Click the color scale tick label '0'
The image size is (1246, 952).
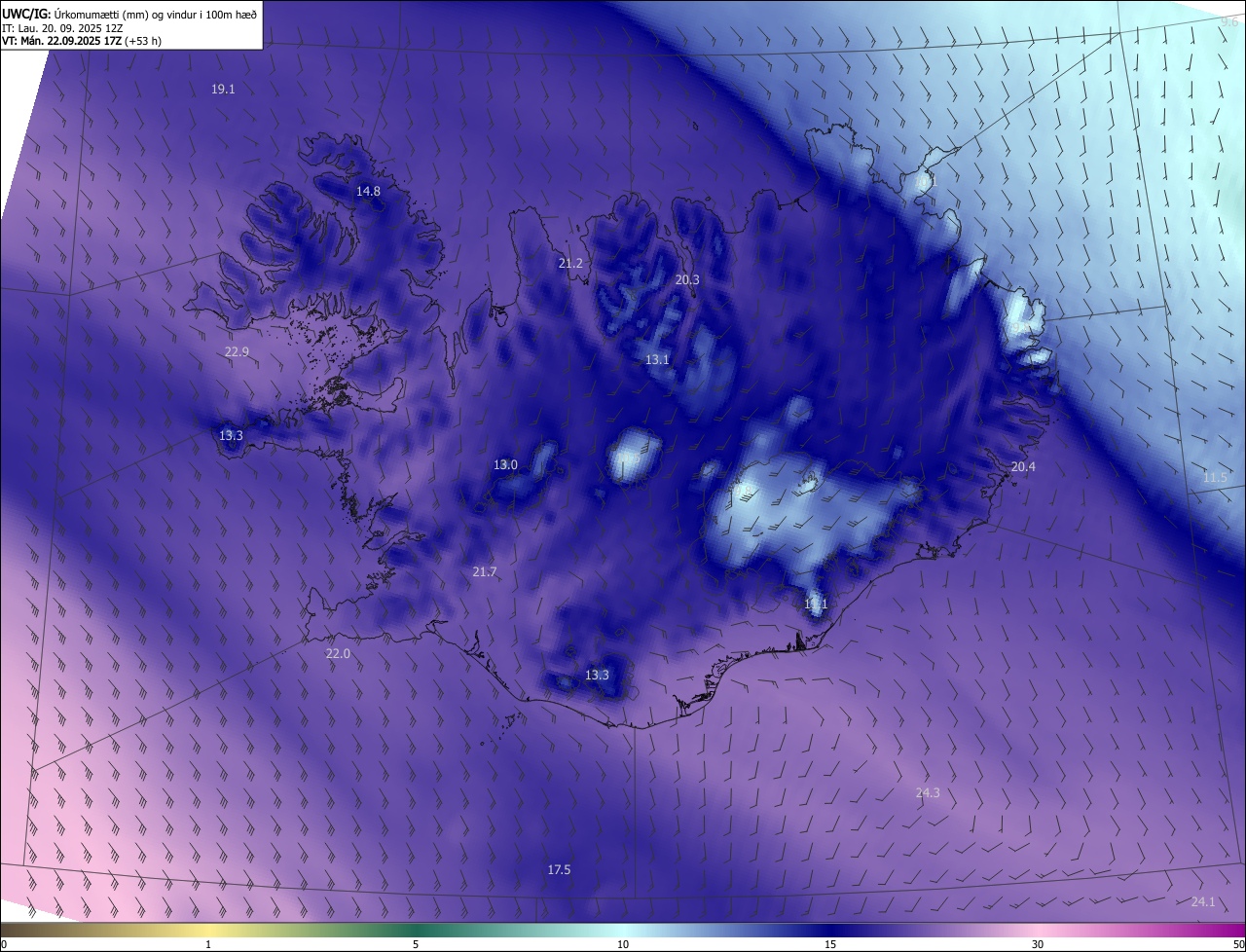coord(4,944)
